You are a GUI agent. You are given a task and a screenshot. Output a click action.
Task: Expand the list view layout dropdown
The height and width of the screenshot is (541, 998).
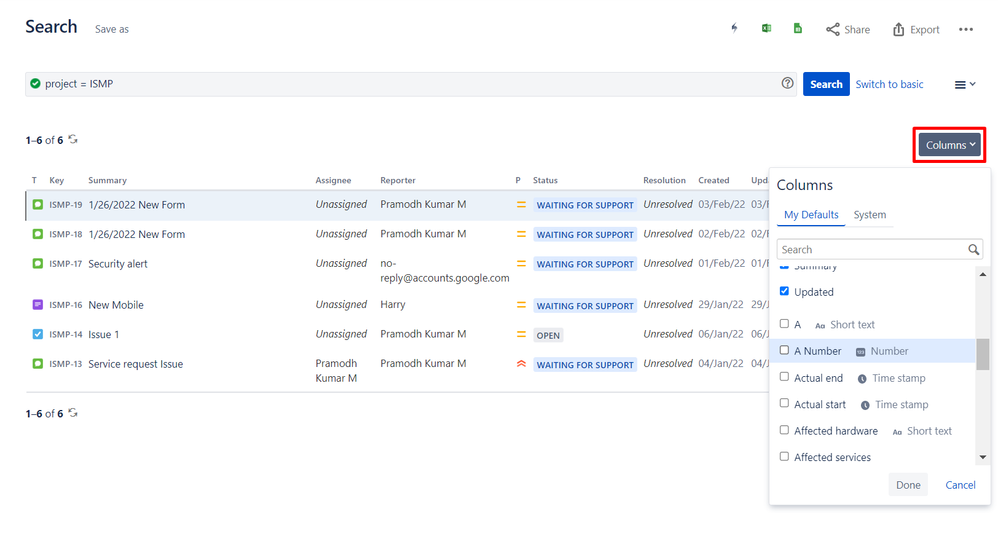click(964, 85)
